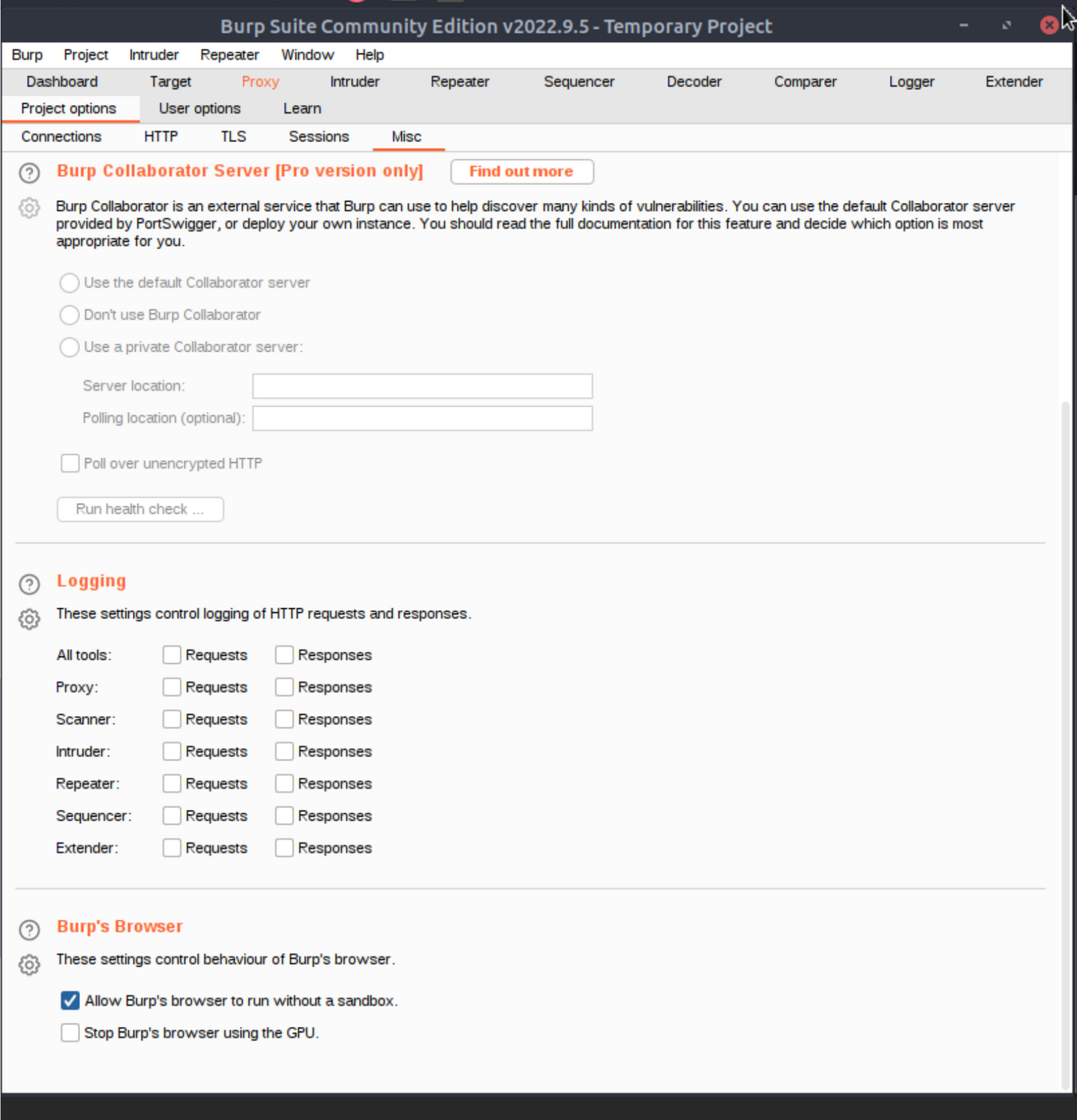Click Run health check button
Viewport: 1077px width, 1120px height.
(141, 509)
